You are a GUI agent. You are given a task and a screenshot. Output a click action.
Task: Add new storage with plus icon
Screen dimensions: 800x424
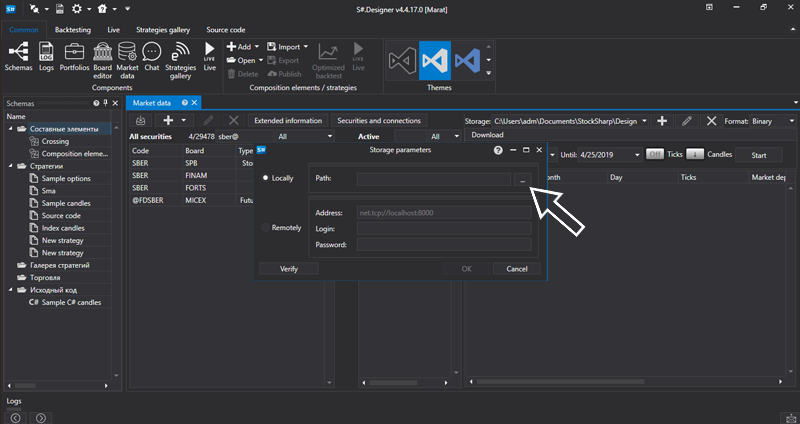point(662,121)
